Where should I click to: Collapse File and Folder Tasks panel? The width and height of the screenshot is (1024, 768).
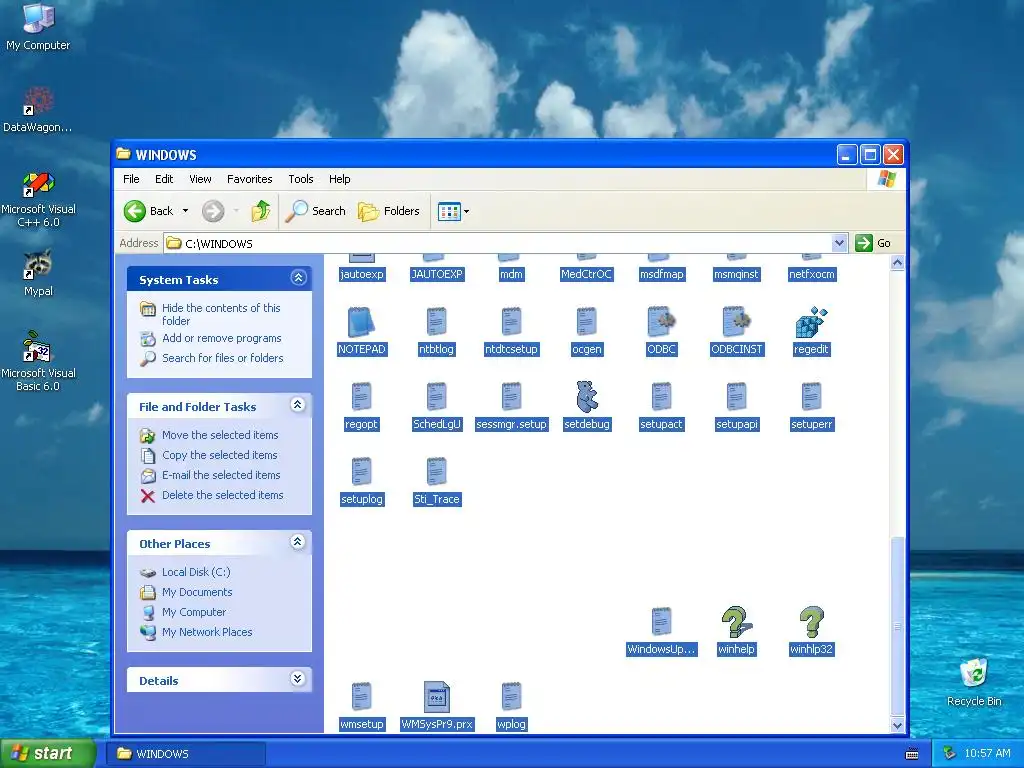click(x=298, y=406)
